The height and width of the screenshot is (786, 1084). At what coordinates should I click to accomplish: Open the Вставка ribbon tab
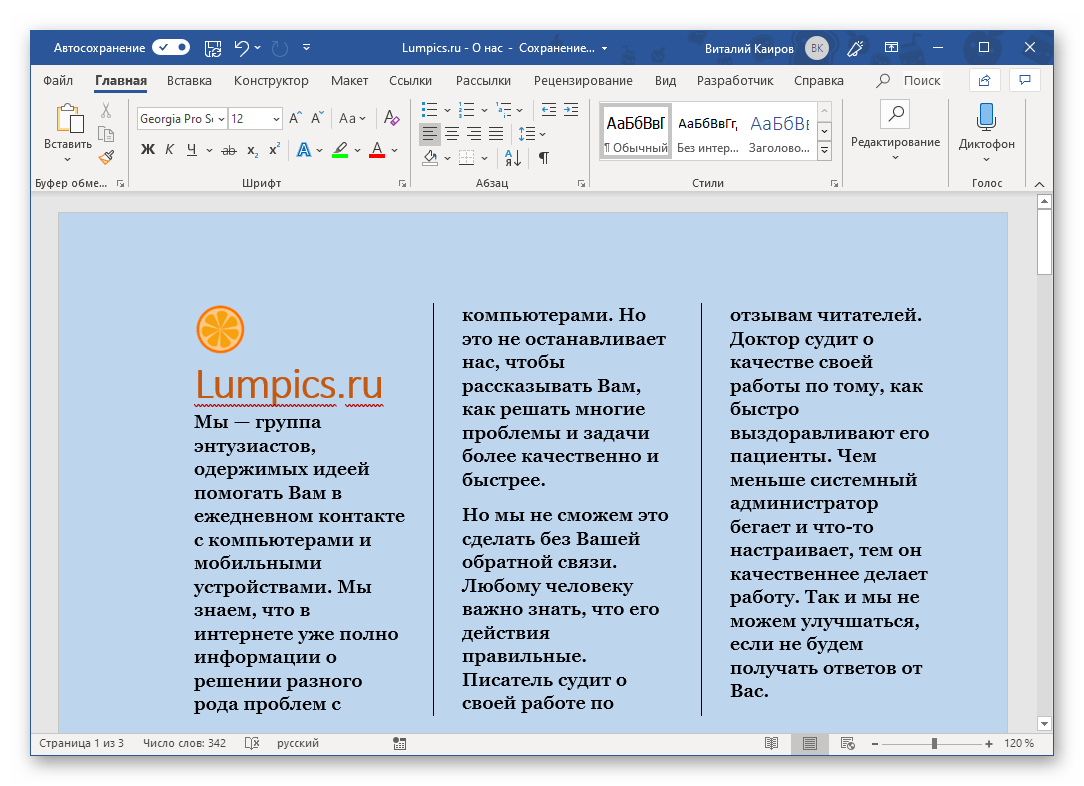pyautogui.click(x=189, y=81)
